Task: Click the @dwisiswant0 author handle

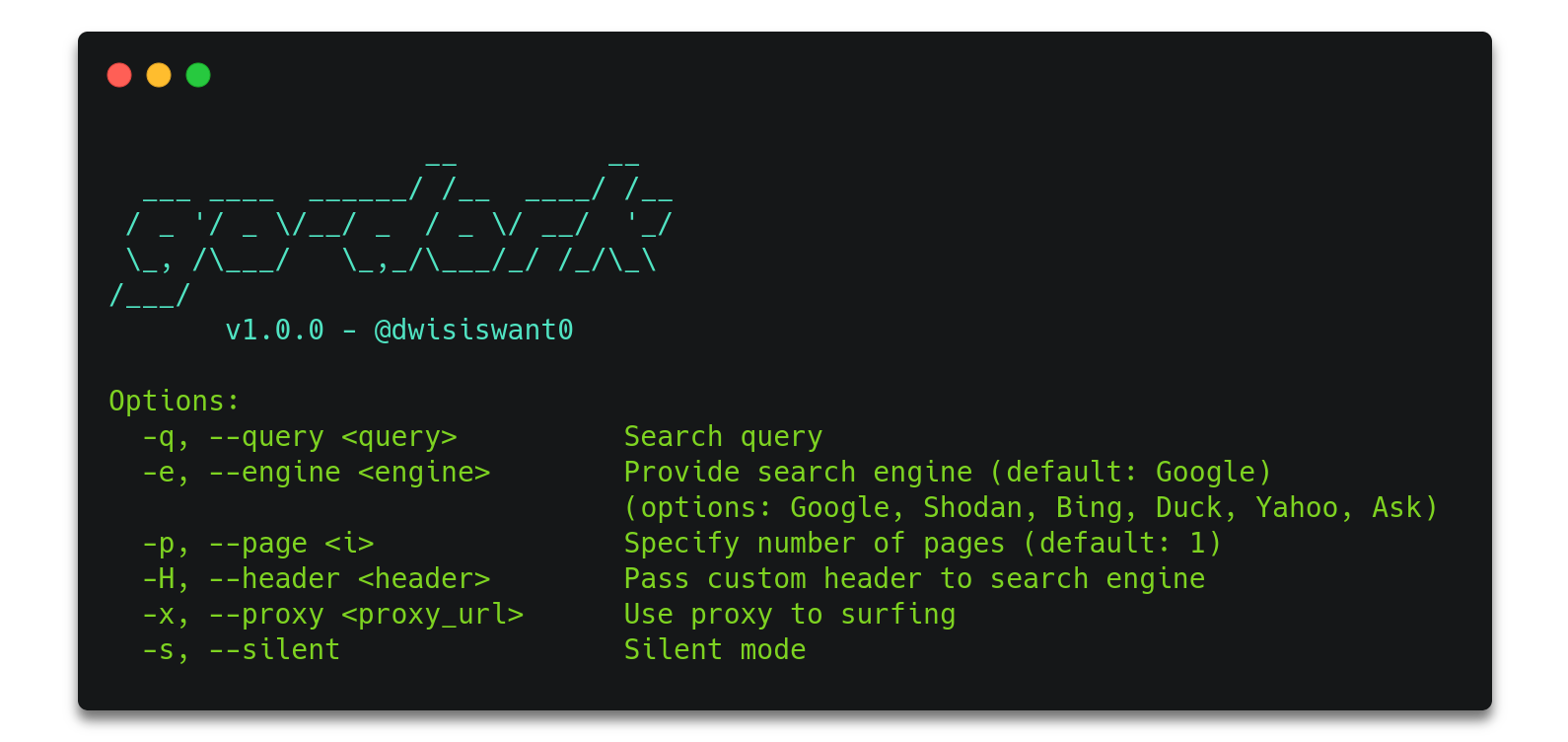Action: coord(473,330)
